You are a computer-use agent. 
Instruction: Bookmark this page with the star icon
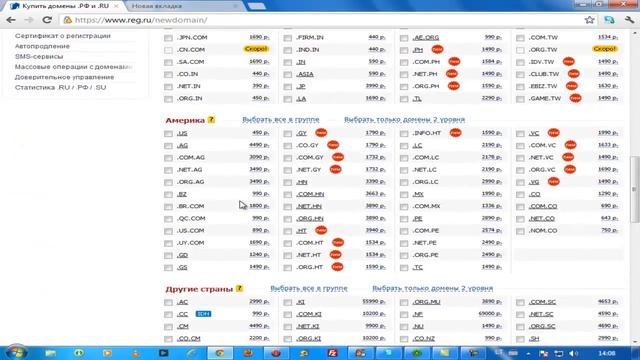click(589, 20)
